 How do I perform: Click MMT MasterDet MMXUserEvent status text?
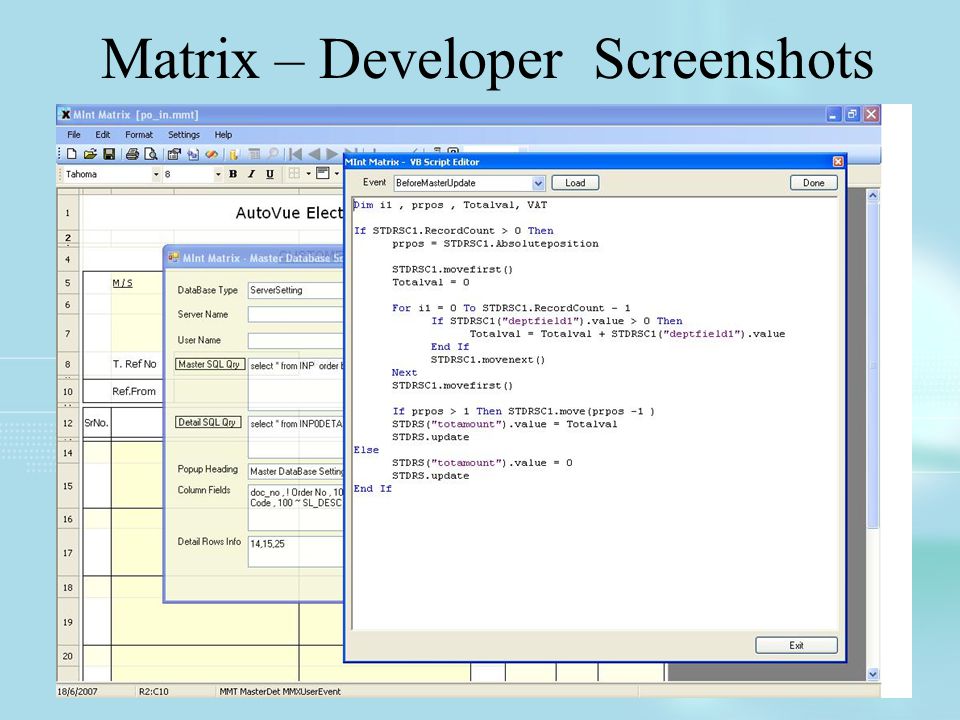tap(280, 691)
